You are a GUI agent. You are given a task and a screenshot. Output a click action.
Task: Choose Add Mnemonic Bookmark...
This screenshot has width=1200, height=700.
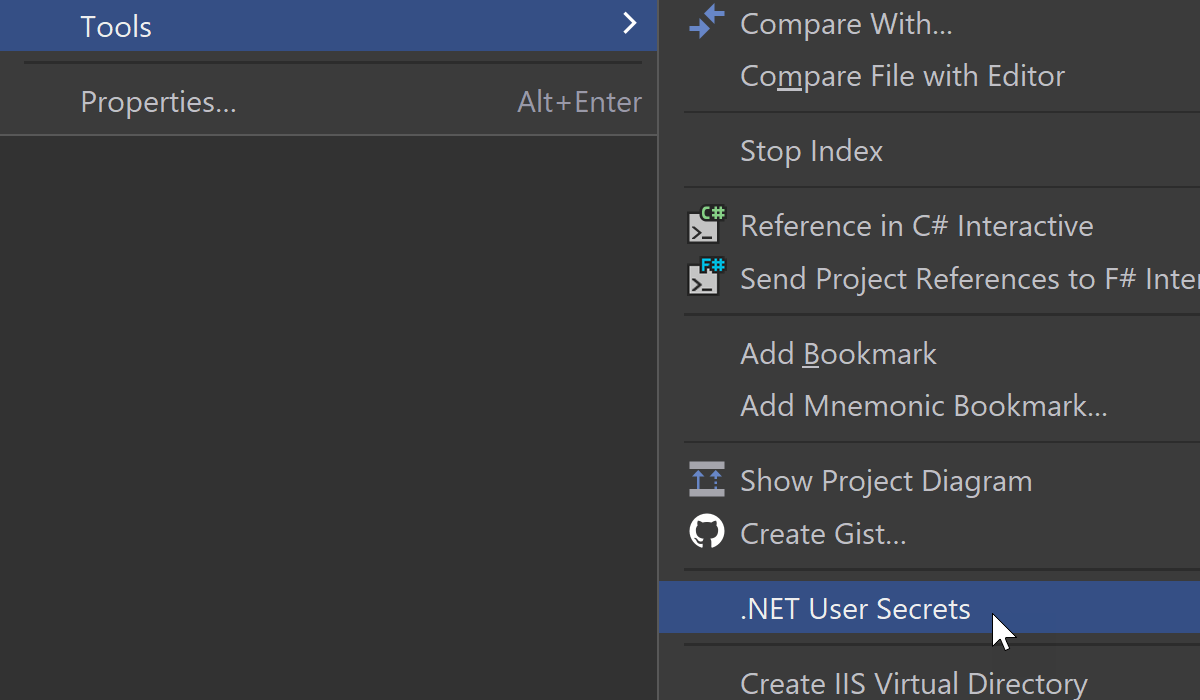(923, 406)
